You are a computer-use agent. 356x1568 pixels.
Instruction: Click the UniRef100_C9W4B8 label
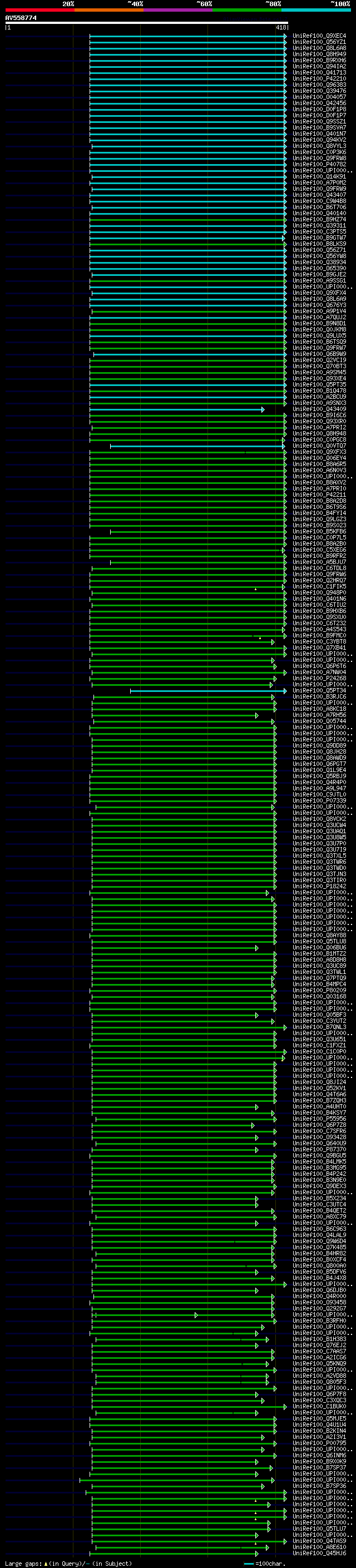click(x=319, y=201)
